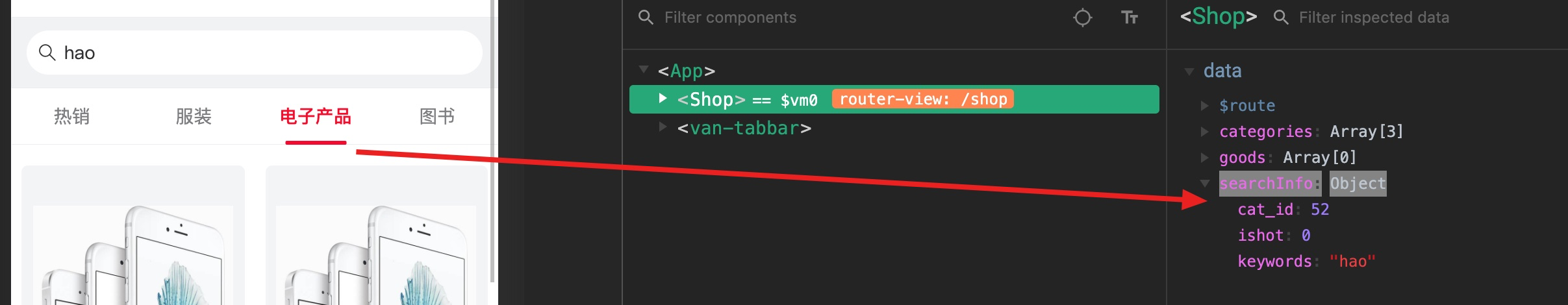Click the select component target icon

pyautogui.click(x=1082, y=18)
